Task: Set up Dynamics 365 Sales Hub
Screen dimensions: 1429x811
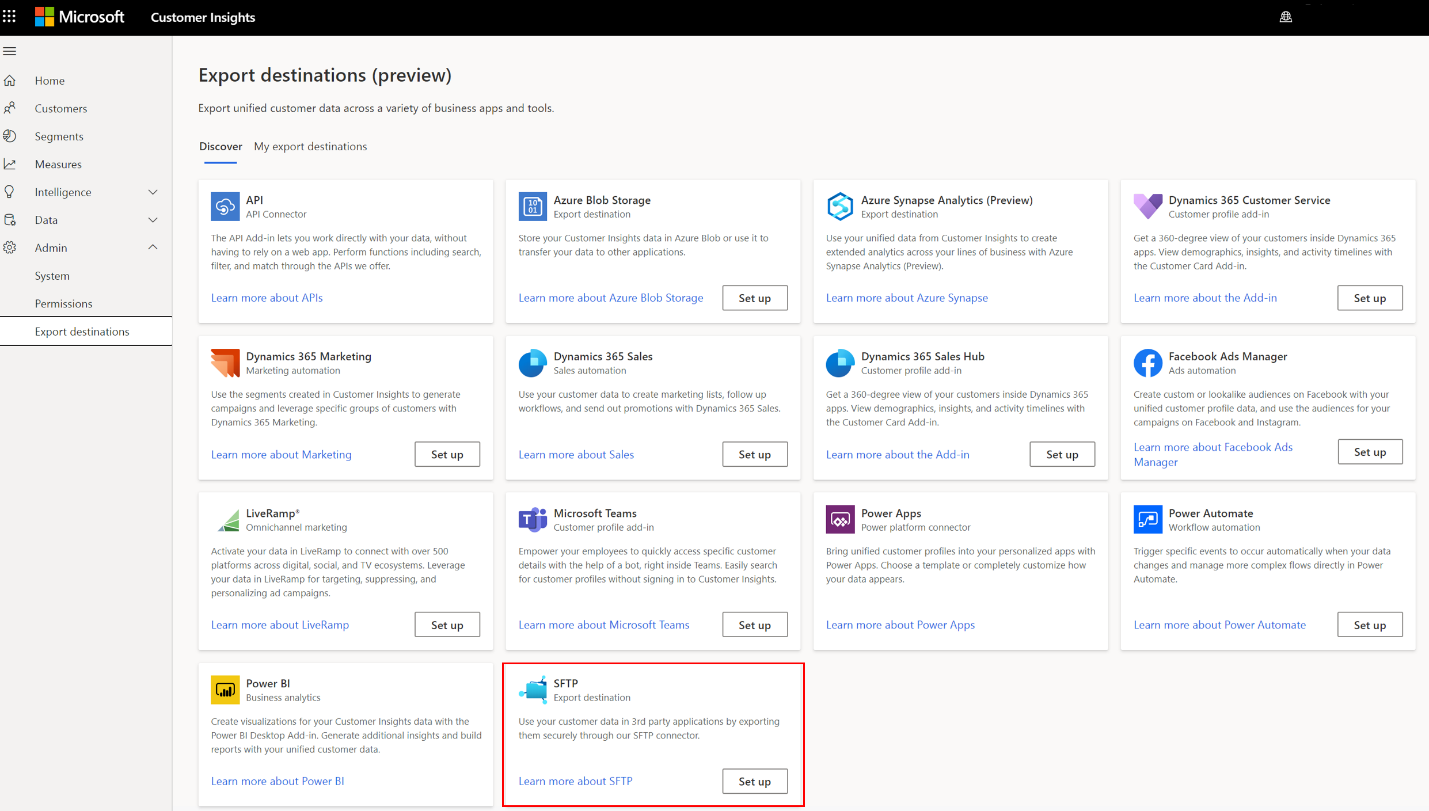Action: coord(1062,454)
